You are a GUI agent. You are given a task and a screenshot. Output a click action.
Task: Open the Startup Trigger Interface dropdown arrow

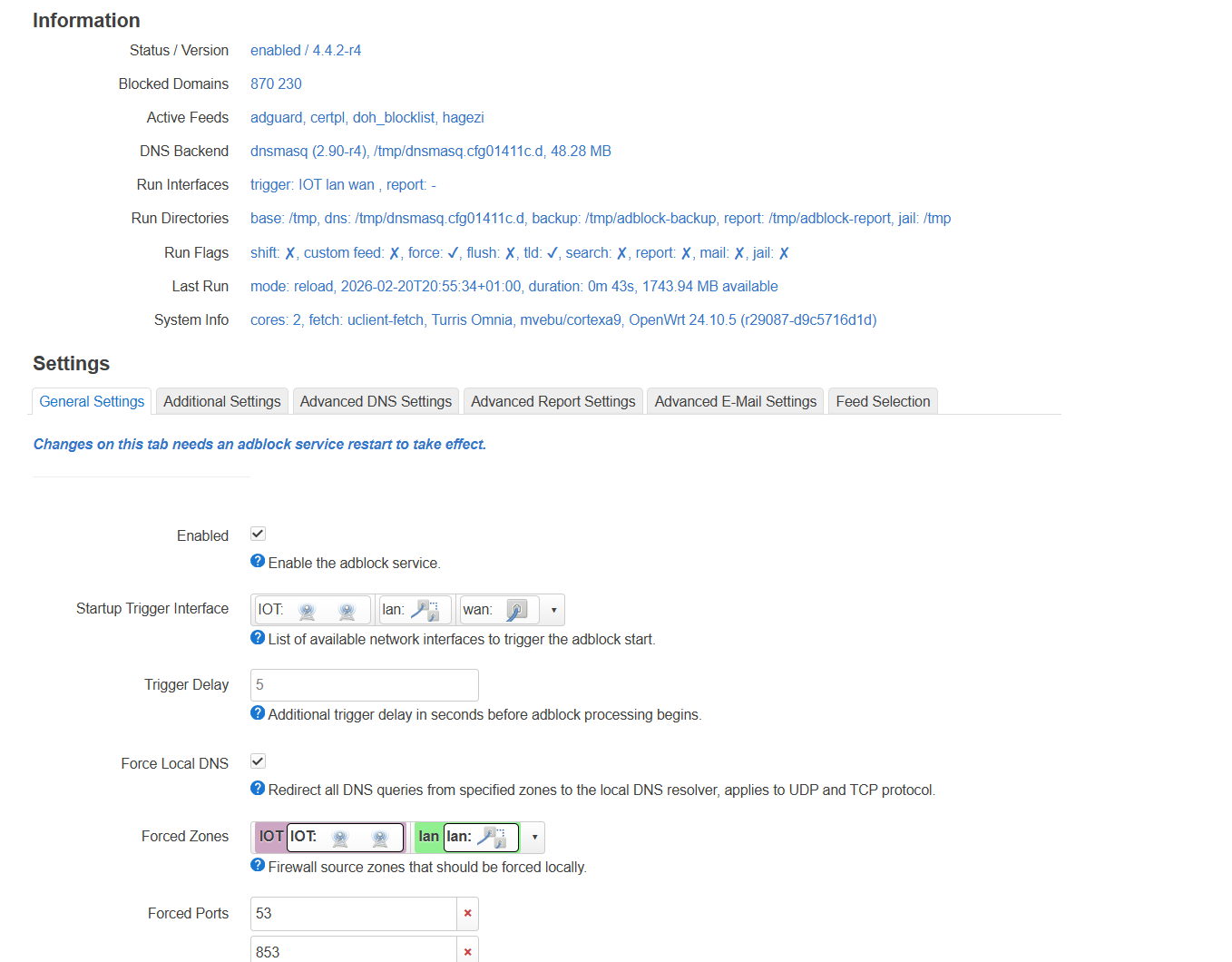click(x=553, y=611)
